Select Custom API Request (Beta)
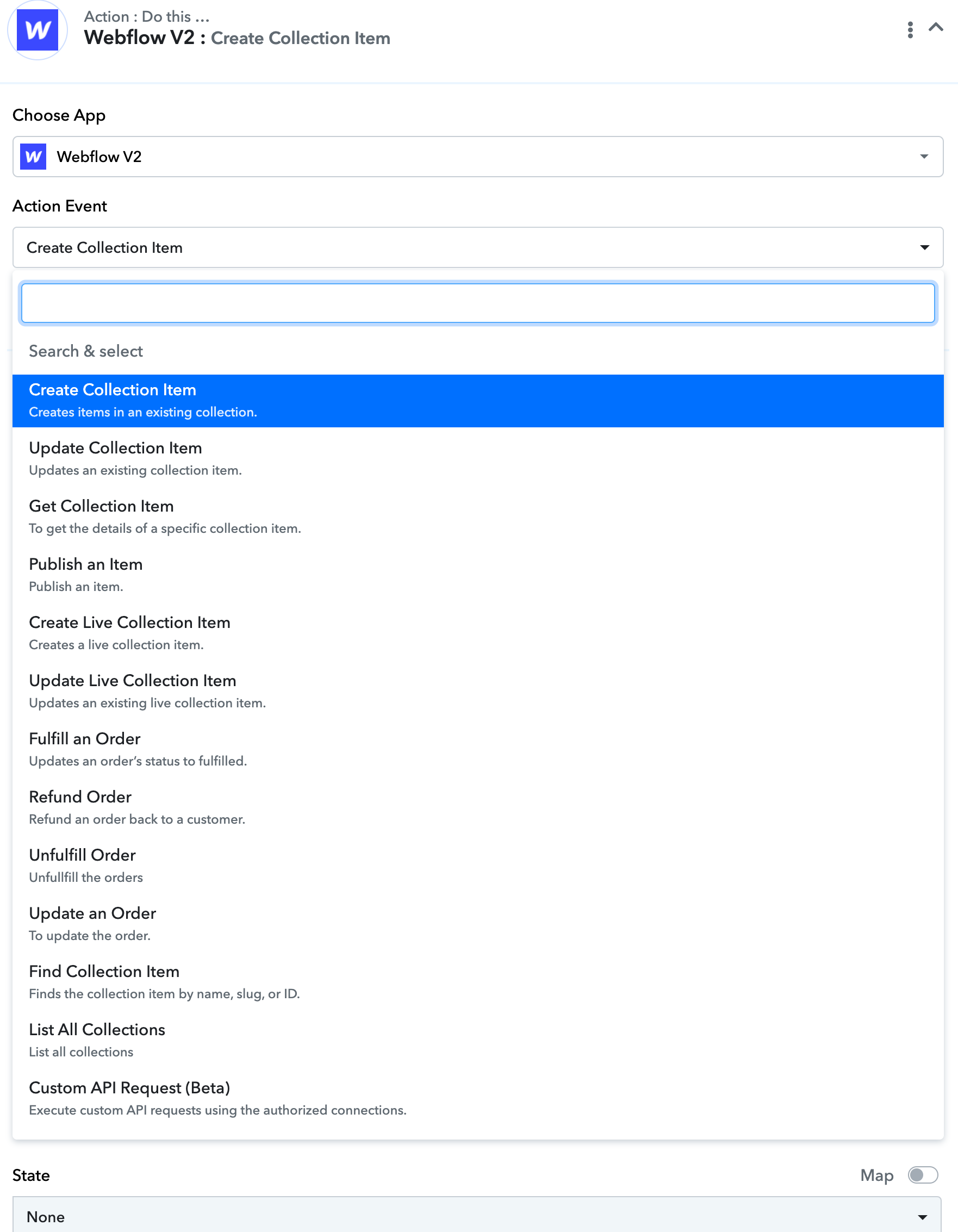 478,1098
